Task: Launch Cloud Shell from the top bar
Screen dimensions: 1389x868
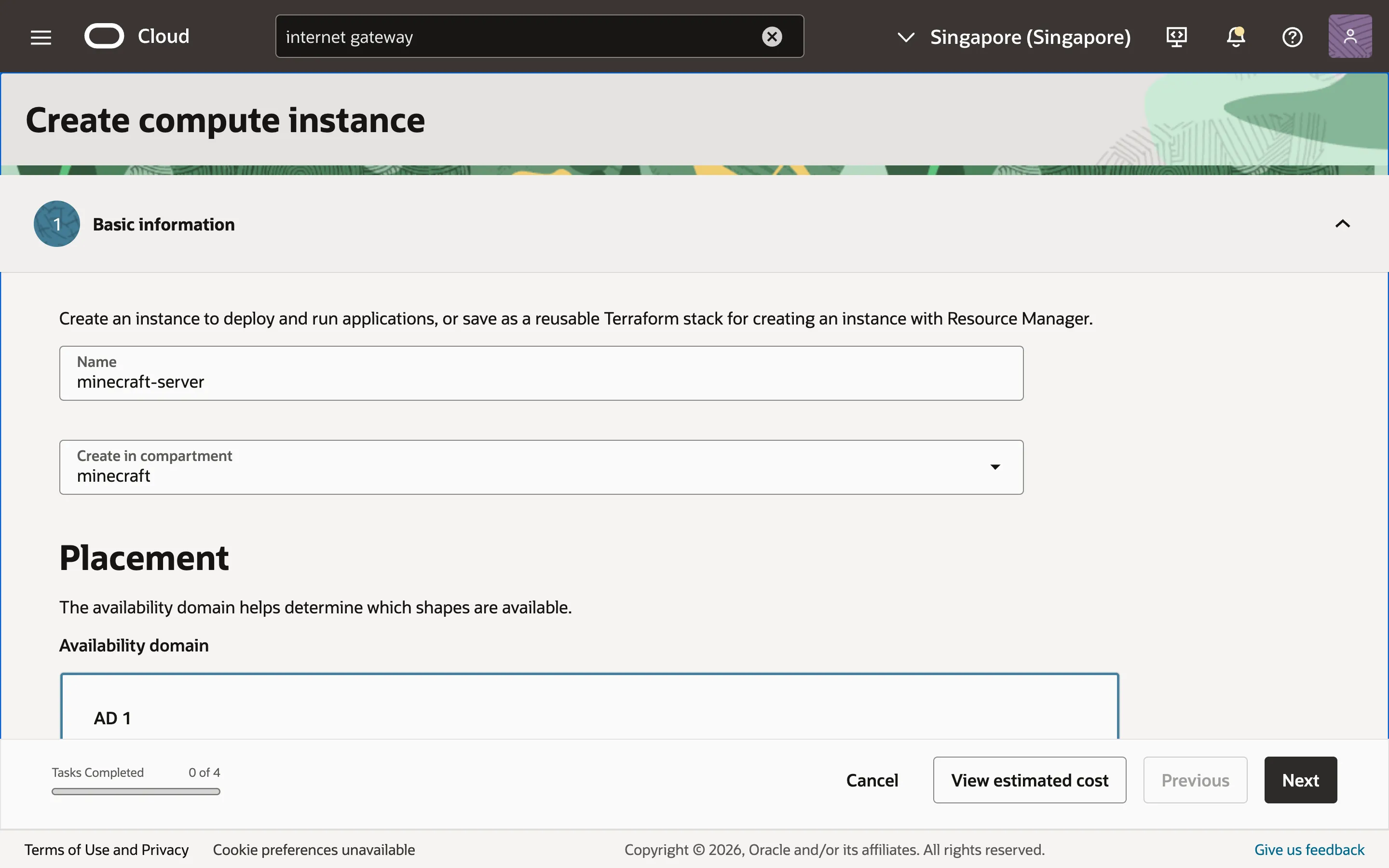Action: pyautogui.click(x=1177, y=36)
